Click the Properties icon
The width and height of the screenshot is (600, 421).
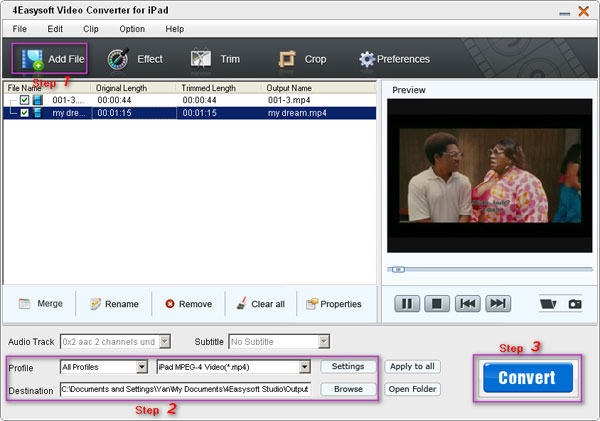(x=312, y=304)
